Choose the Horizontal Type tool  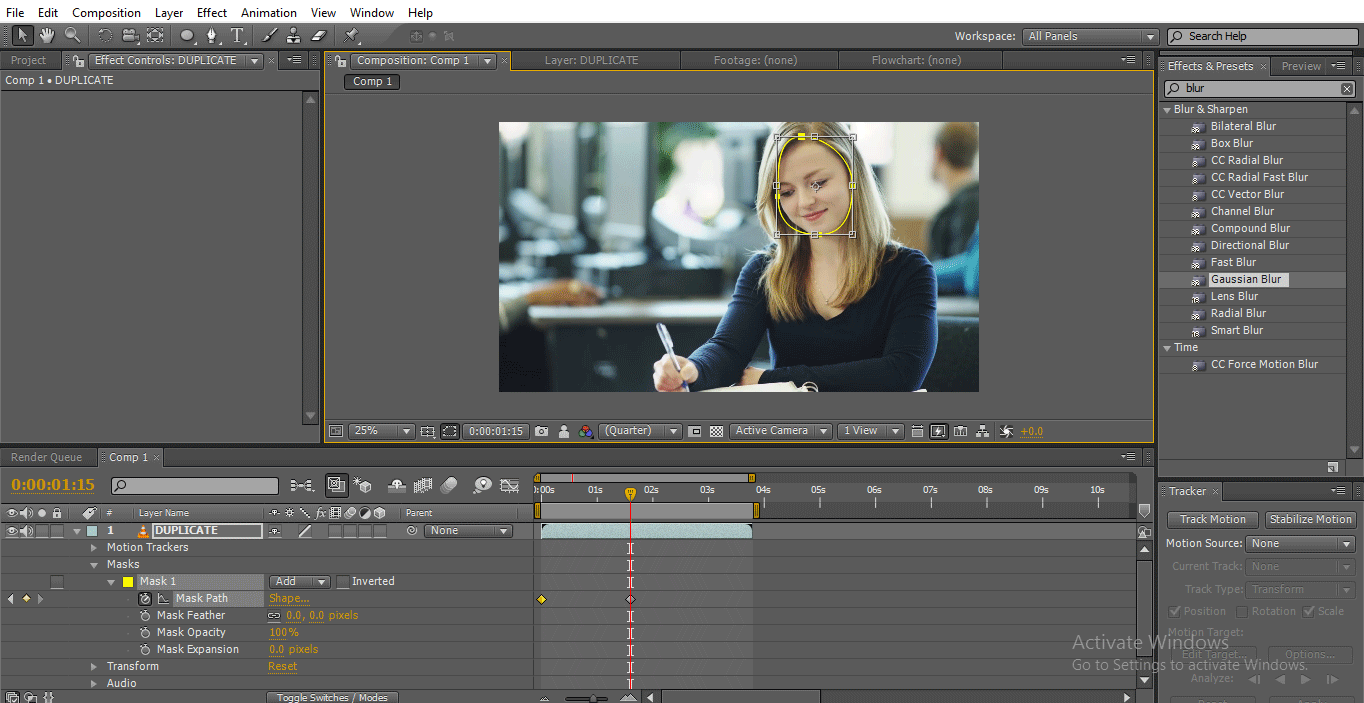click(x=236, y=36)
